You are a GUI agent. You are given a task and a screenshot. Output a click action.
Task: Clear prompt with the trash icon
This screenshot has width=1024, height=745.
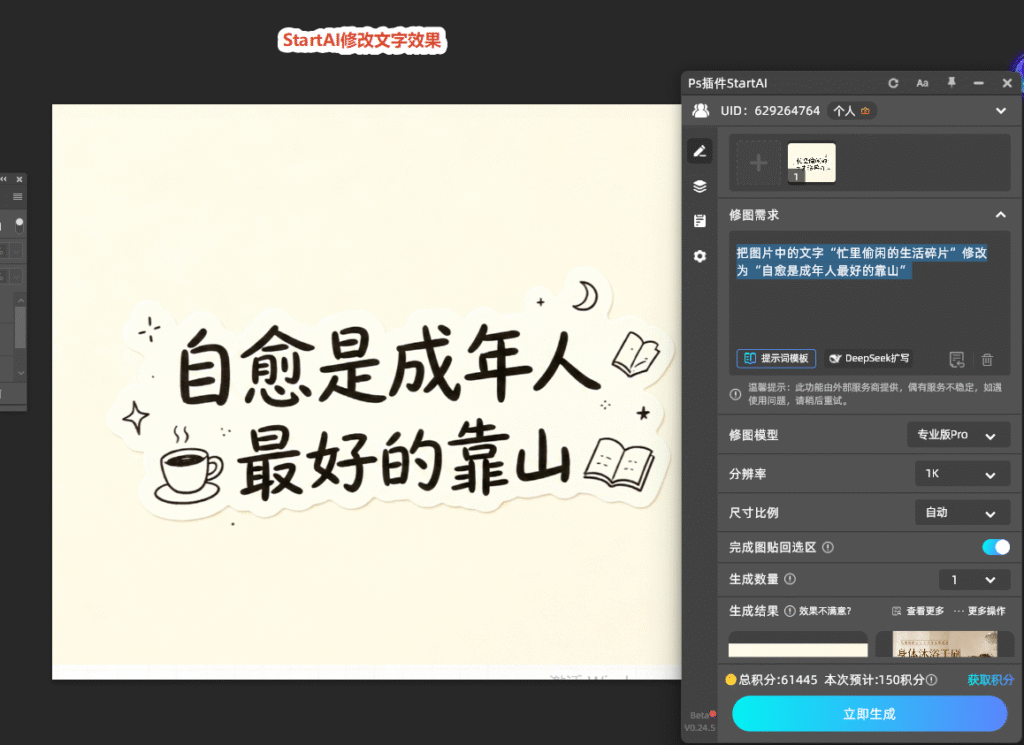[987, 359]
